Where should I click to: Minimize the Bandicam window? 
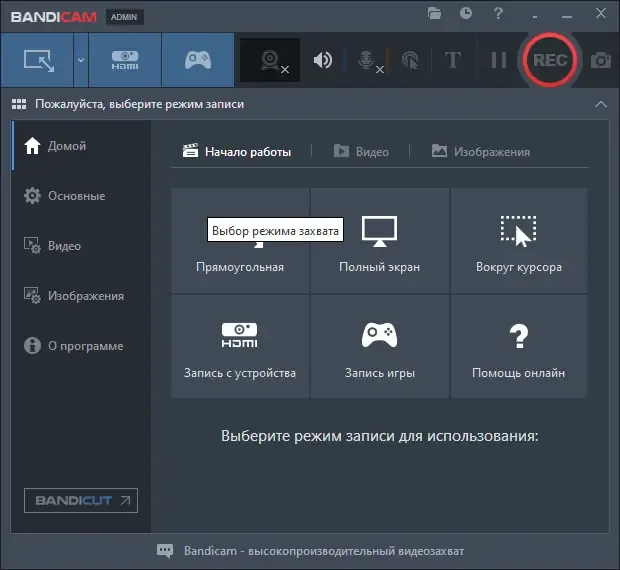click(x=567, y=17)
